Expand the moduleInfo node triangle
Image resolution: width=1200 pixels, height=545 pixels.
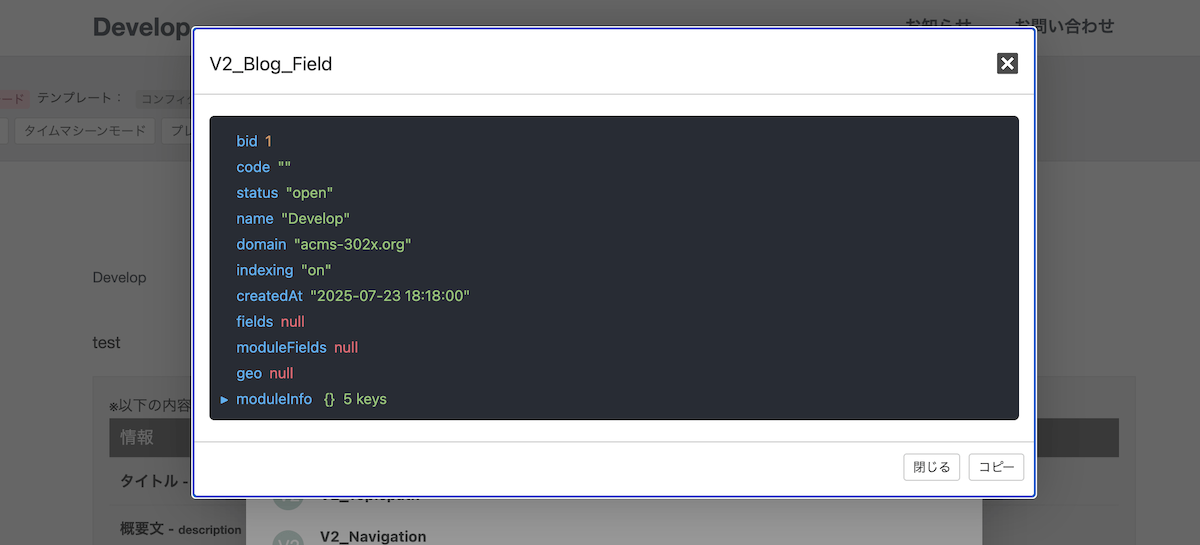tap(224, 400)
